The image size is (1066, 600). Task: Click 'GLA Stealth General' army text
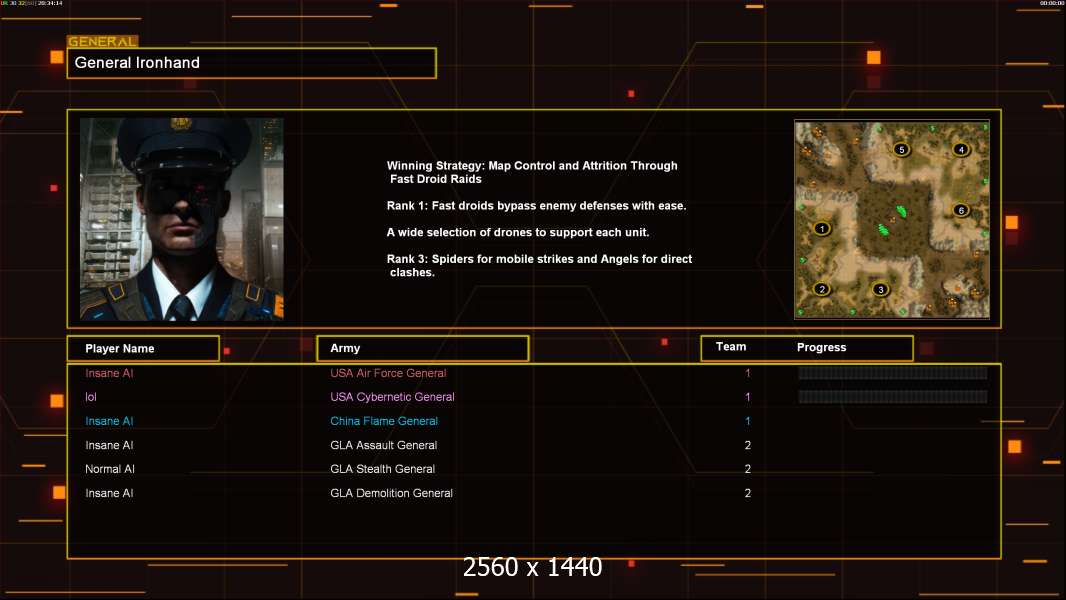383,469
